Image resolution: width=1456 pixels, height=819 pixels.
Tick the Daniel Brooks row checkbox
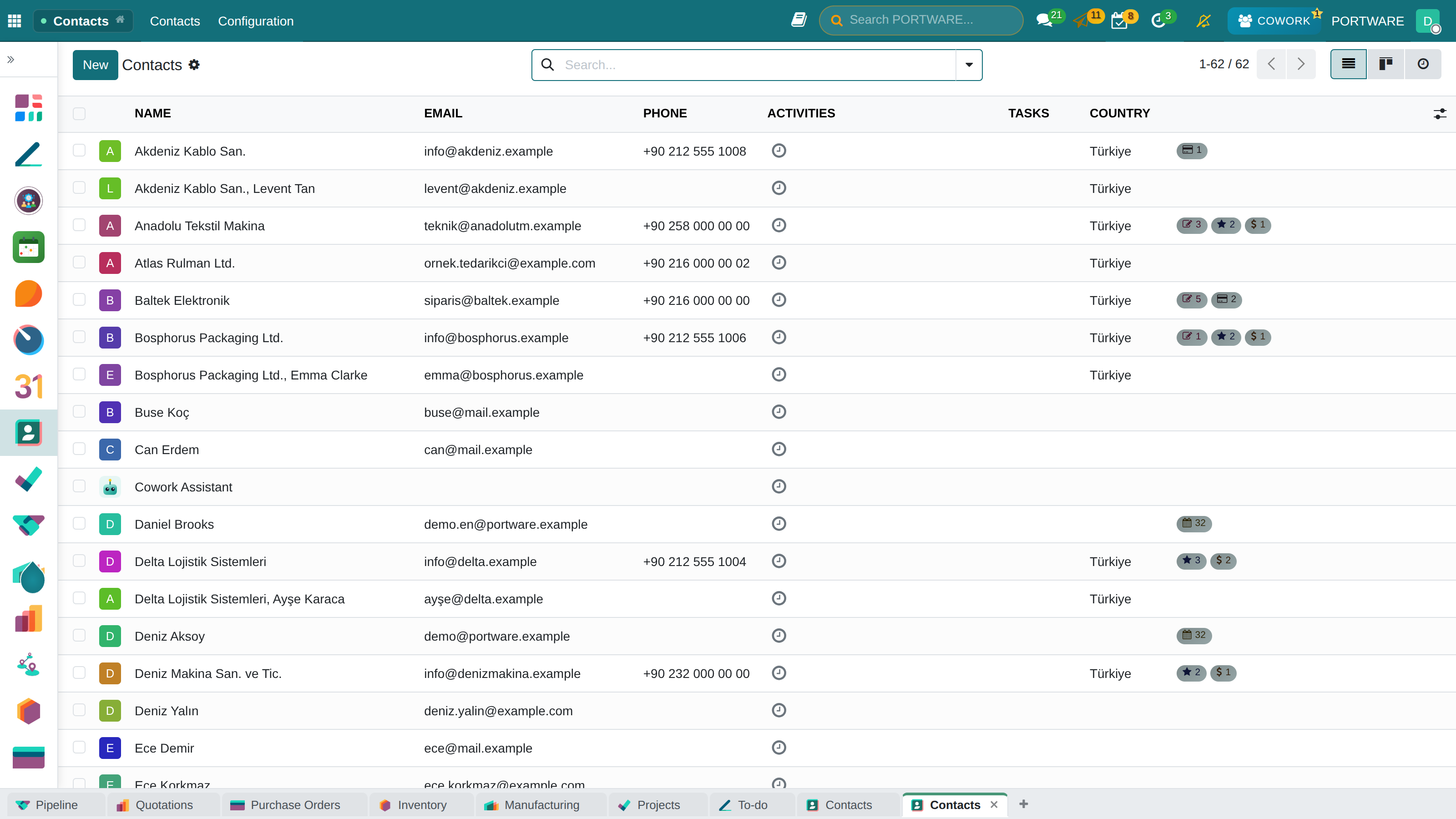(79, 523)
